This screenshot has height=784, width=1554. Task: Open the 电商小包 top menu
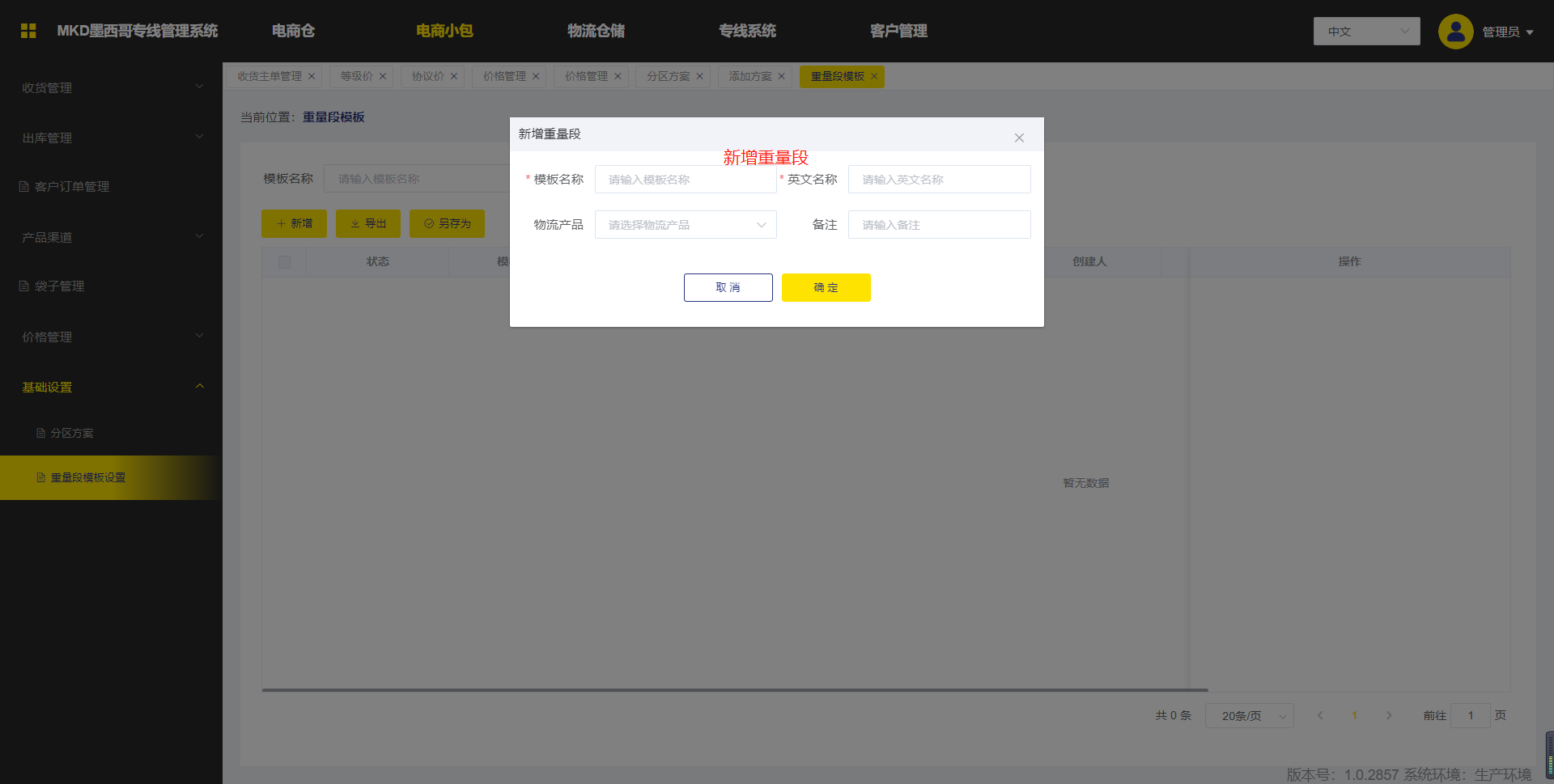pos(444,31)
